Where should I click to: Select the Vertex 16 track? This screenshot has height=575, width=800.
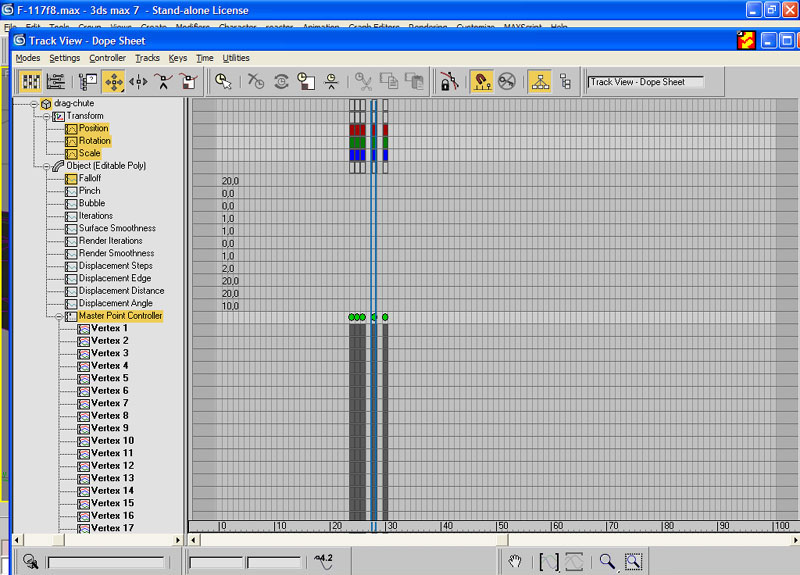[x=112, y=516]
